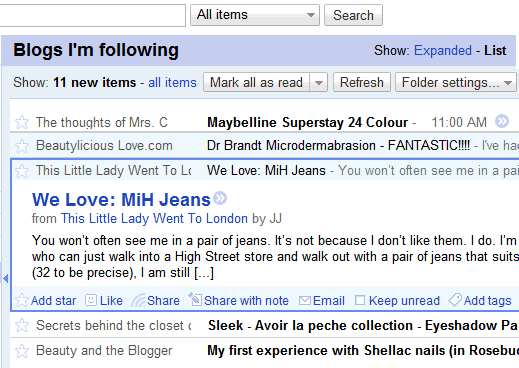Star Secrets behind the closet item

[x=22, y=325]
